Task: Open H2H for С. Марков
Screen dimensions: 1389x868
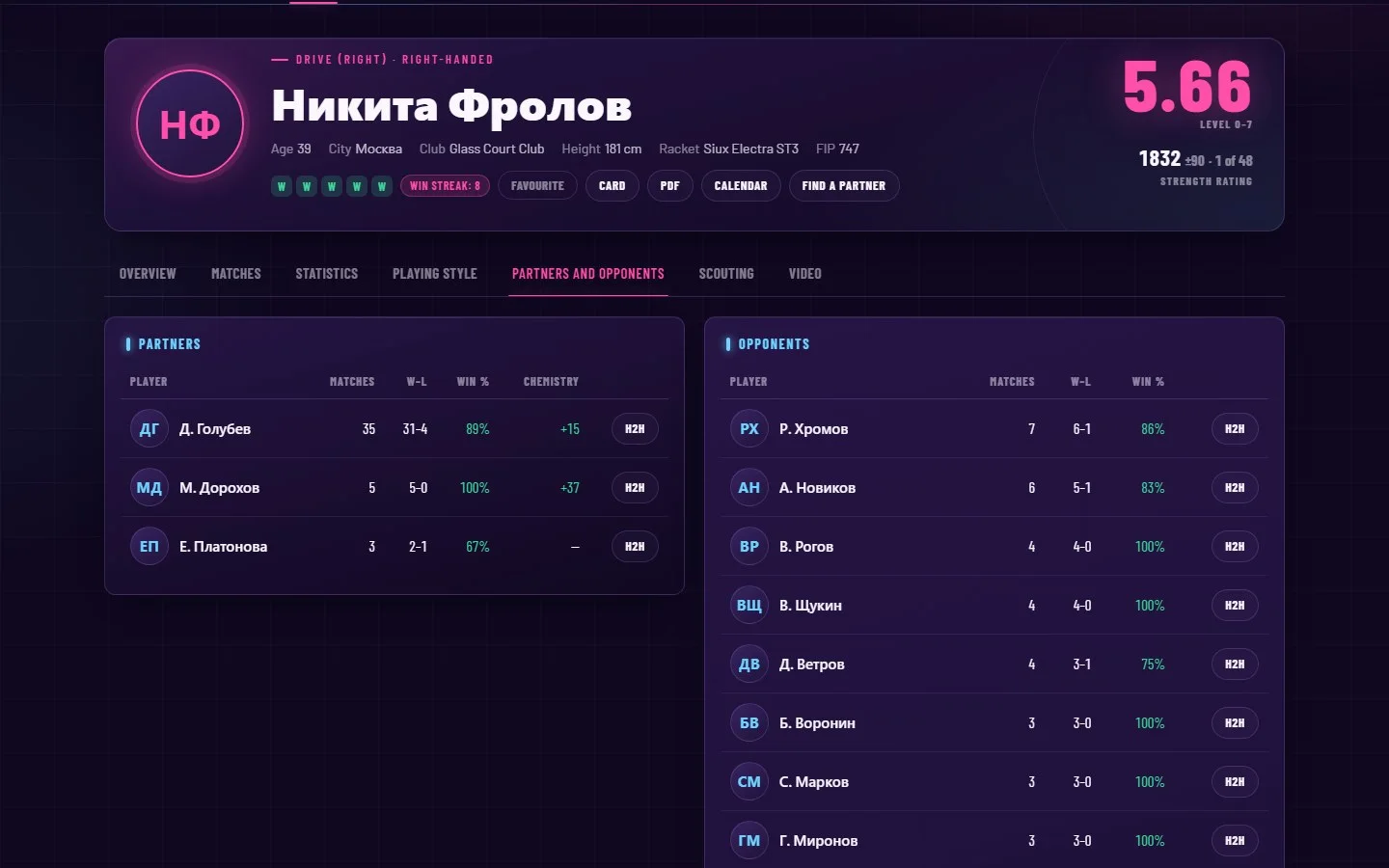Action: (x=1235, y=782)
